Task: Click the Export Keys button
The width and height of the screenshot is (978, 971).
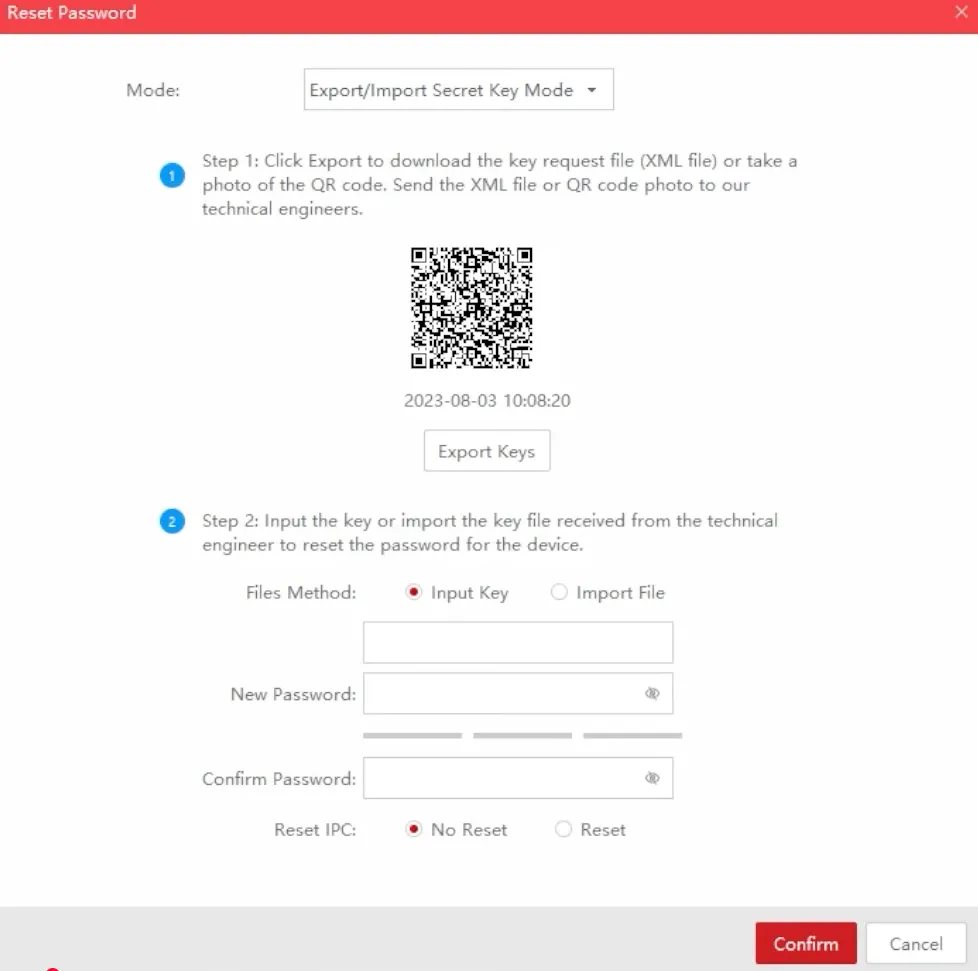Action: click(487, 450)
